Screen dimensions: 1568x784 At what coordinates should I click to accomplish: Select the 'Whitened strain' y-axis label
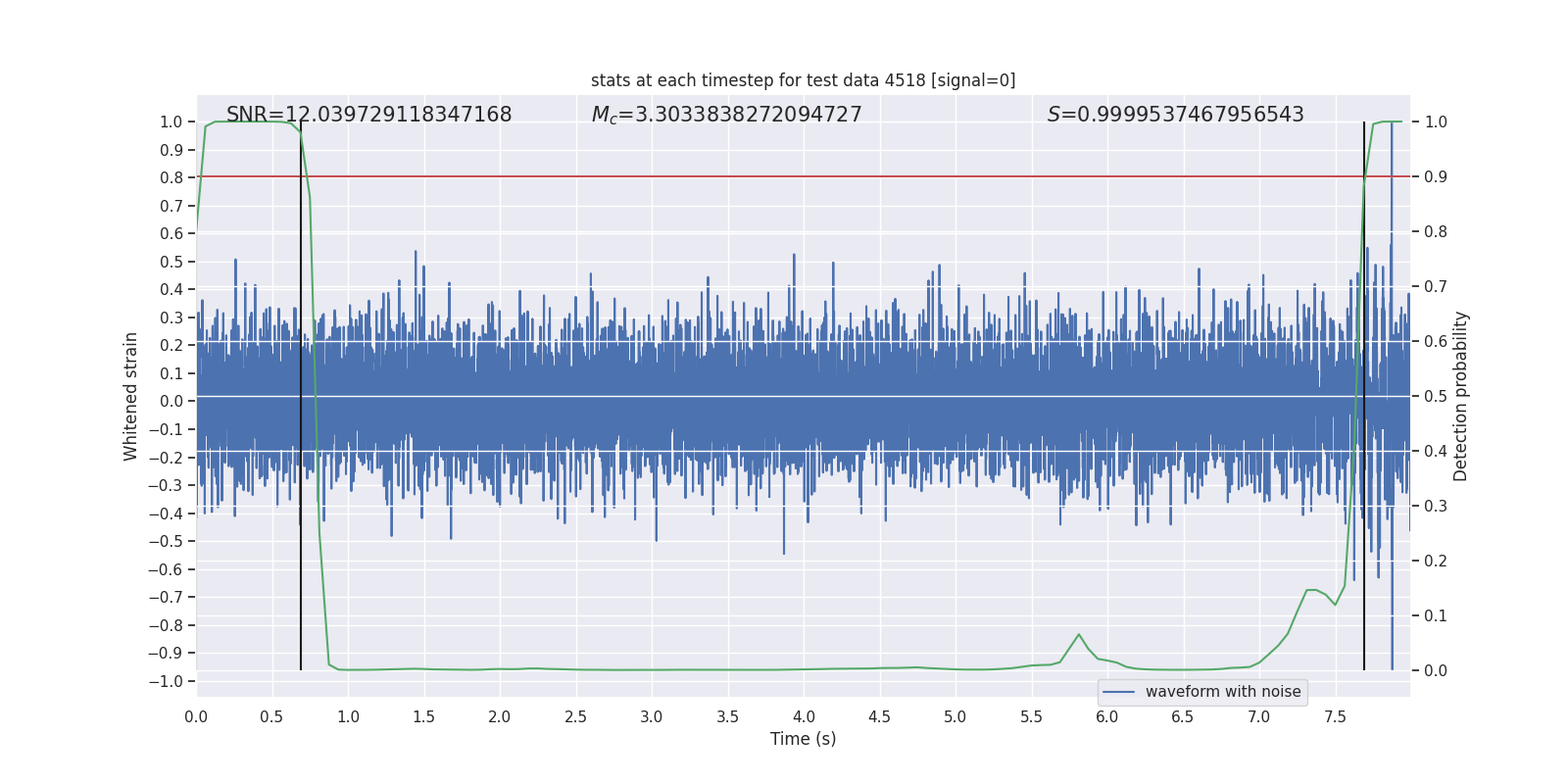point(131,396)
